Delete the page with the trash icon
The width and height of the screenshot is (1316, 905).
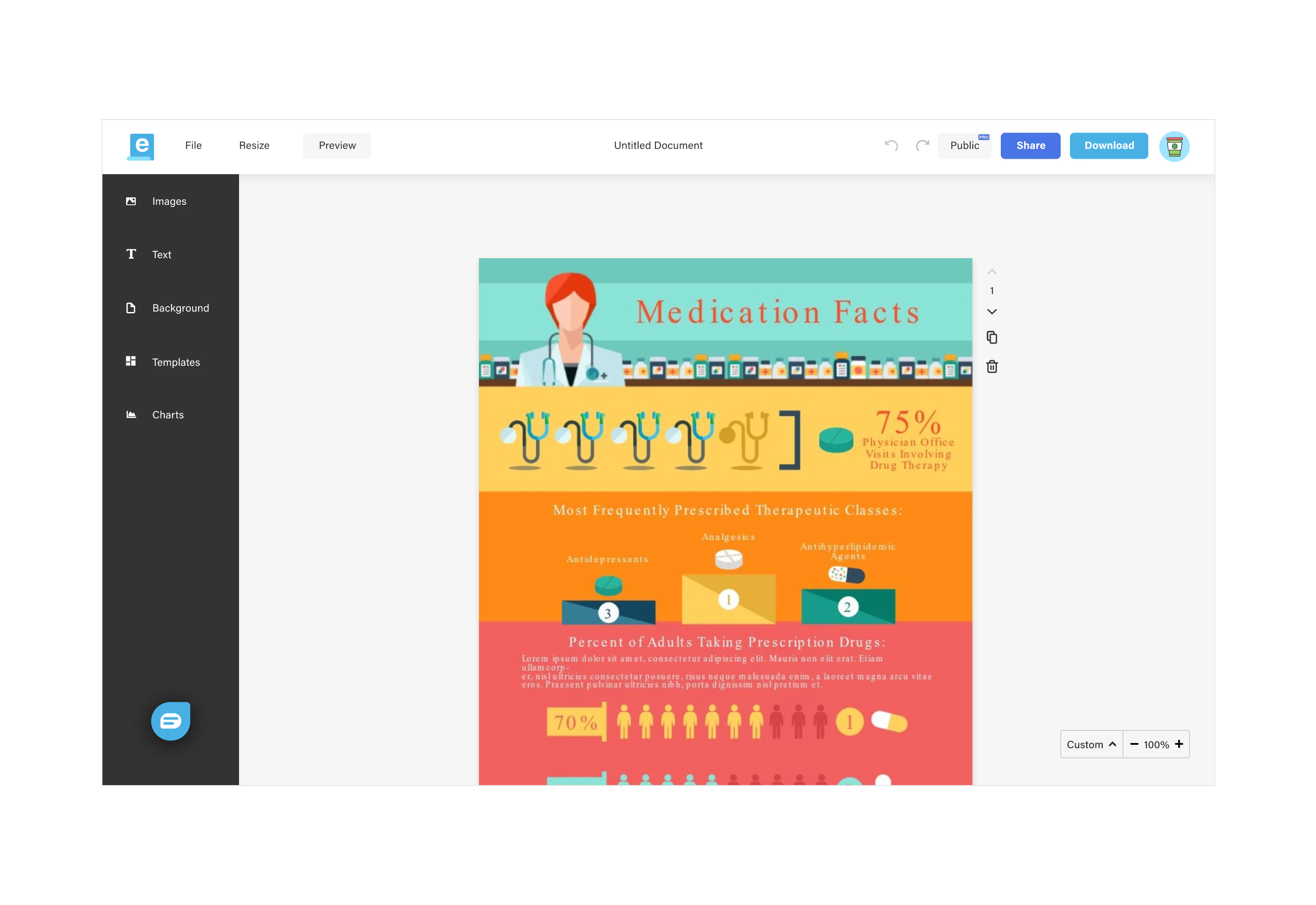pyautogui.click(x=992, y=366)
